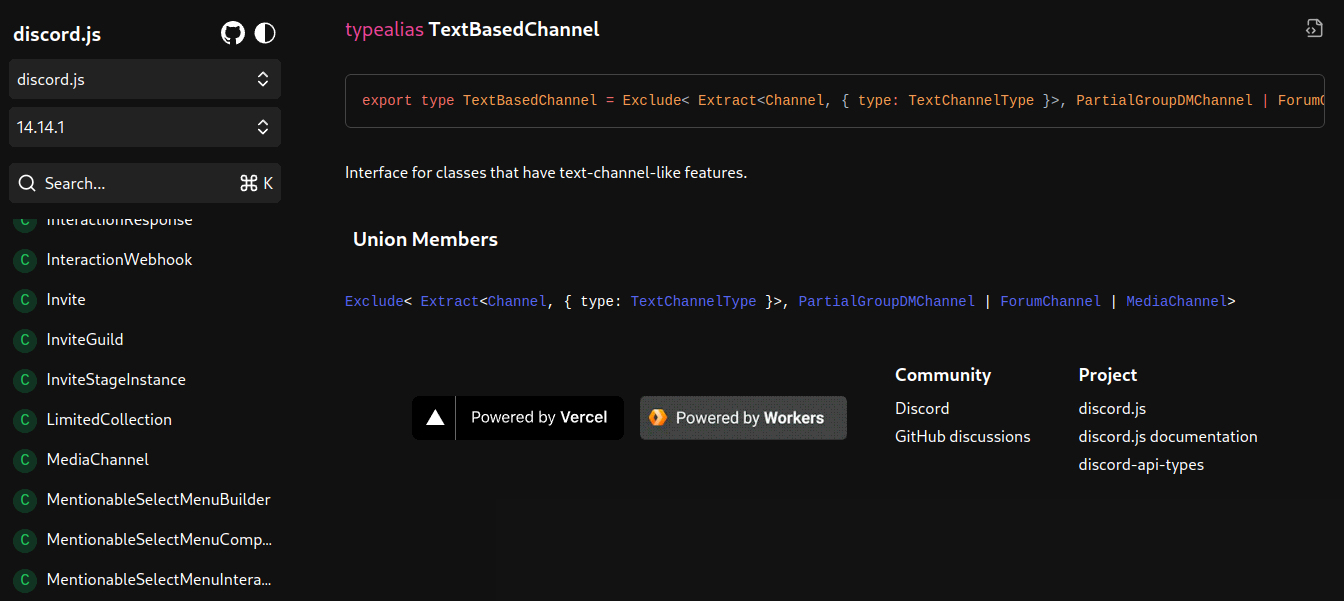Image resolution: width=1344 pixels, height=601 pixels.
Task: Click the Vercel triangle logo
Action: point(434,417)
